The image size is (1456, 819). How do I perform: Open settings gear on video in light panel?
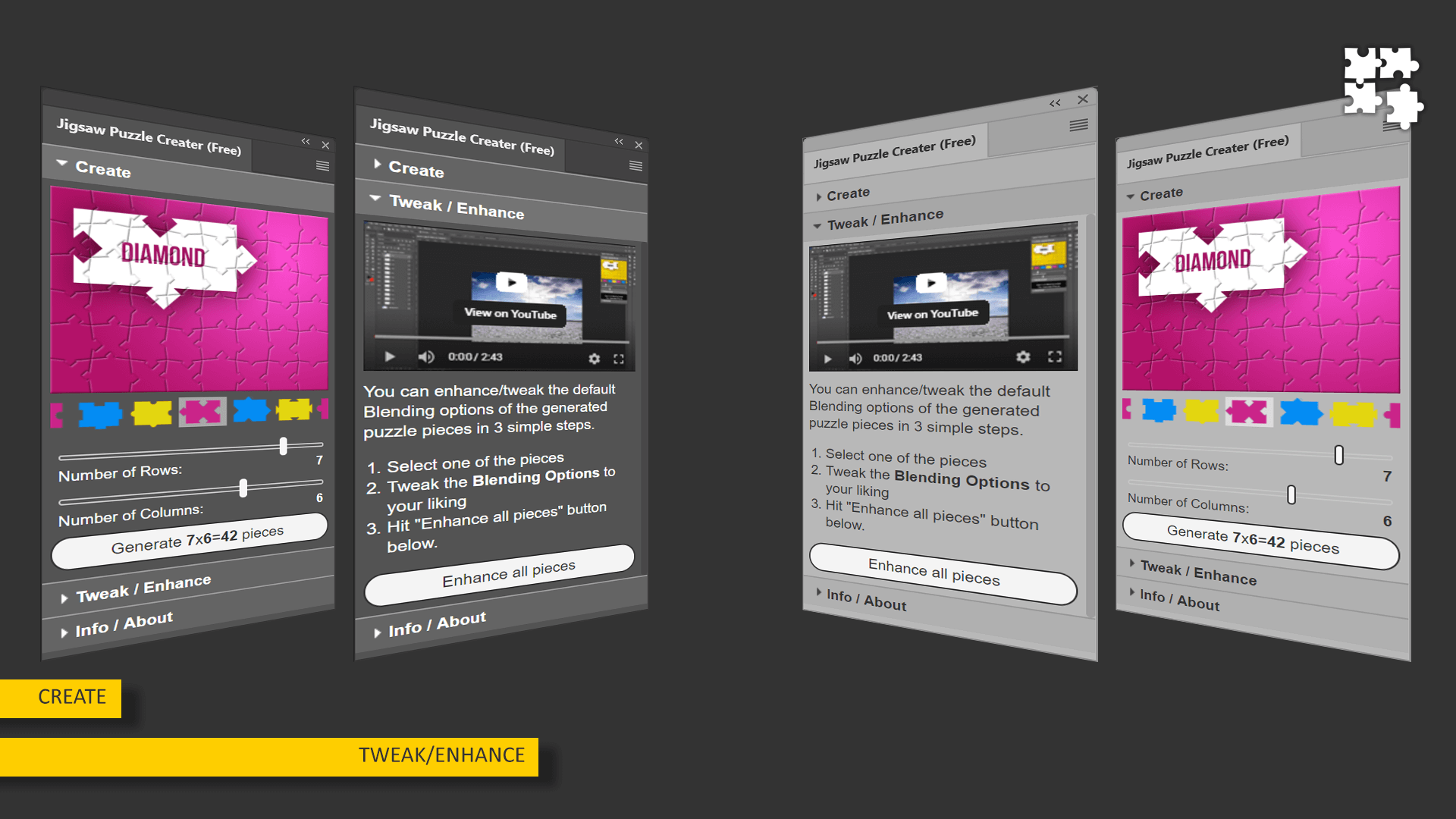point(1023,356)
